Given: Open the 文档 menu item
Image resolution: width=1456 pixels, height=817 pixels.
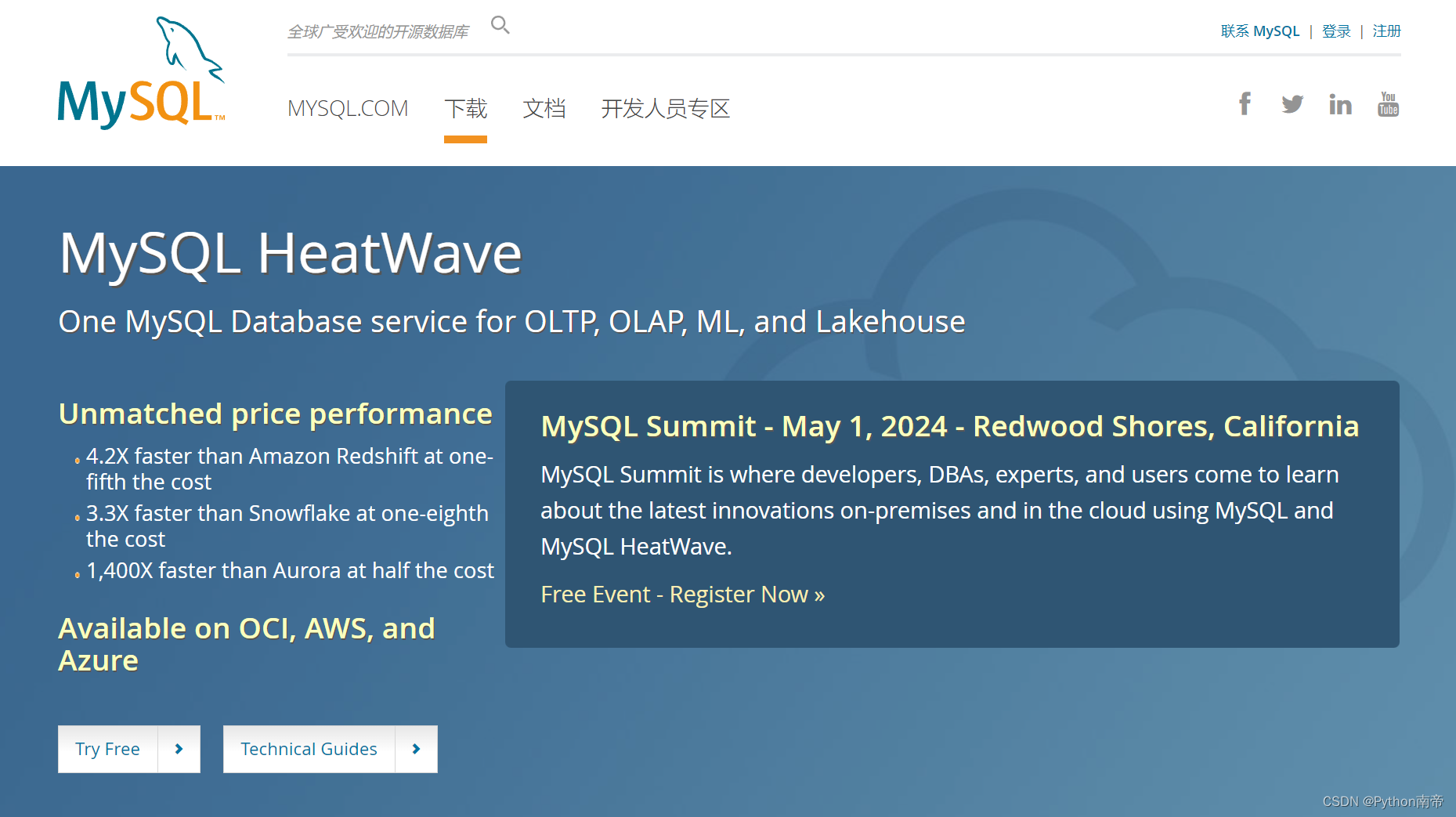Looking at the screenshot, I should [544, 108].
